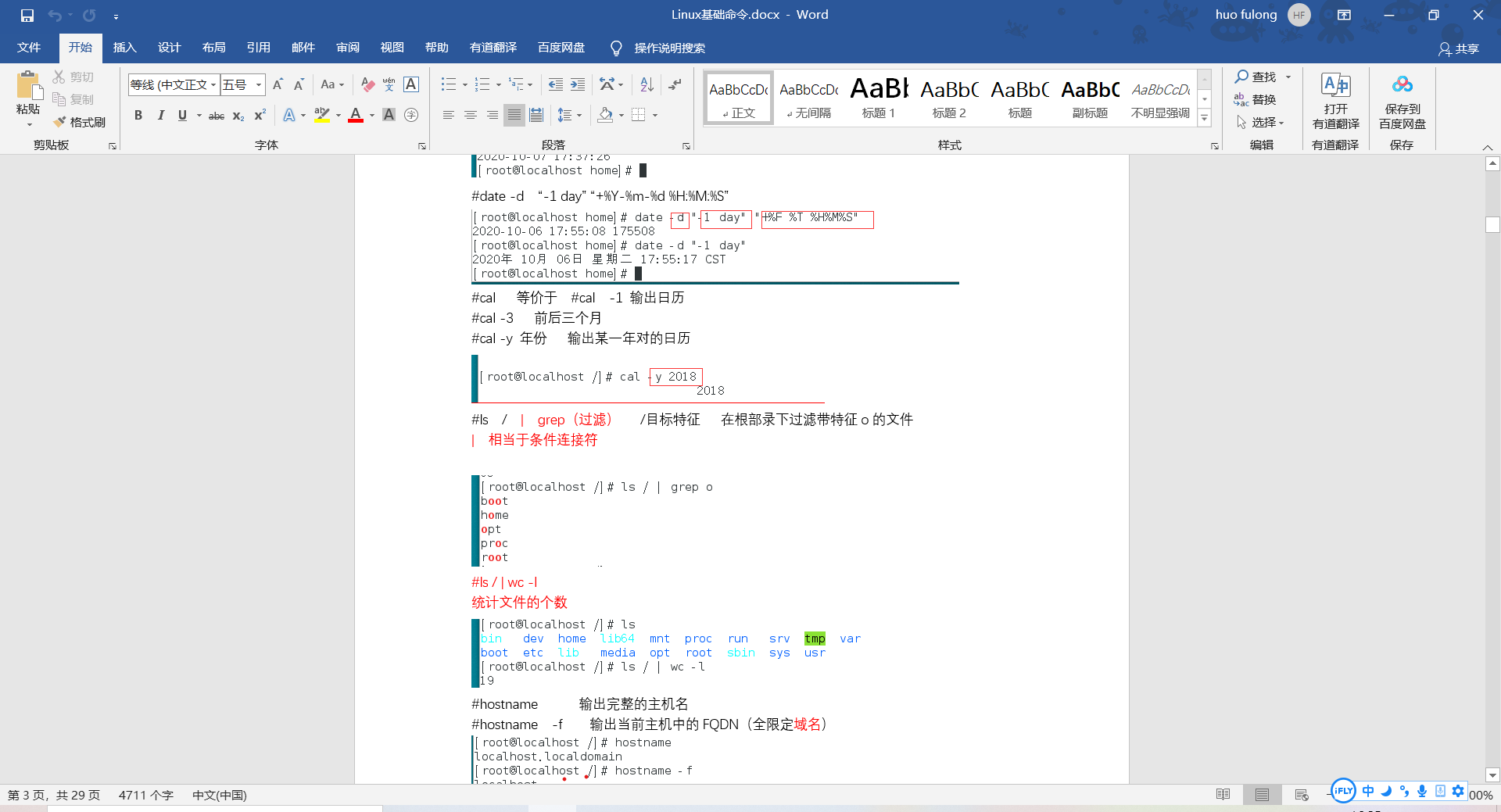This screenshot has width=1501, height=812.
Task: Open the bullet list dropdown
Action: coord(463,84)
